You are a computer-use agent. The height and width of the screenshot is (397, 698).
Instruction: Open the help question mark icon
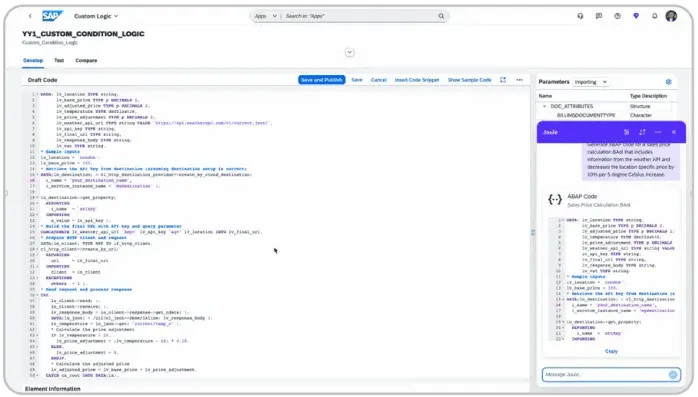tap(617, 16)
